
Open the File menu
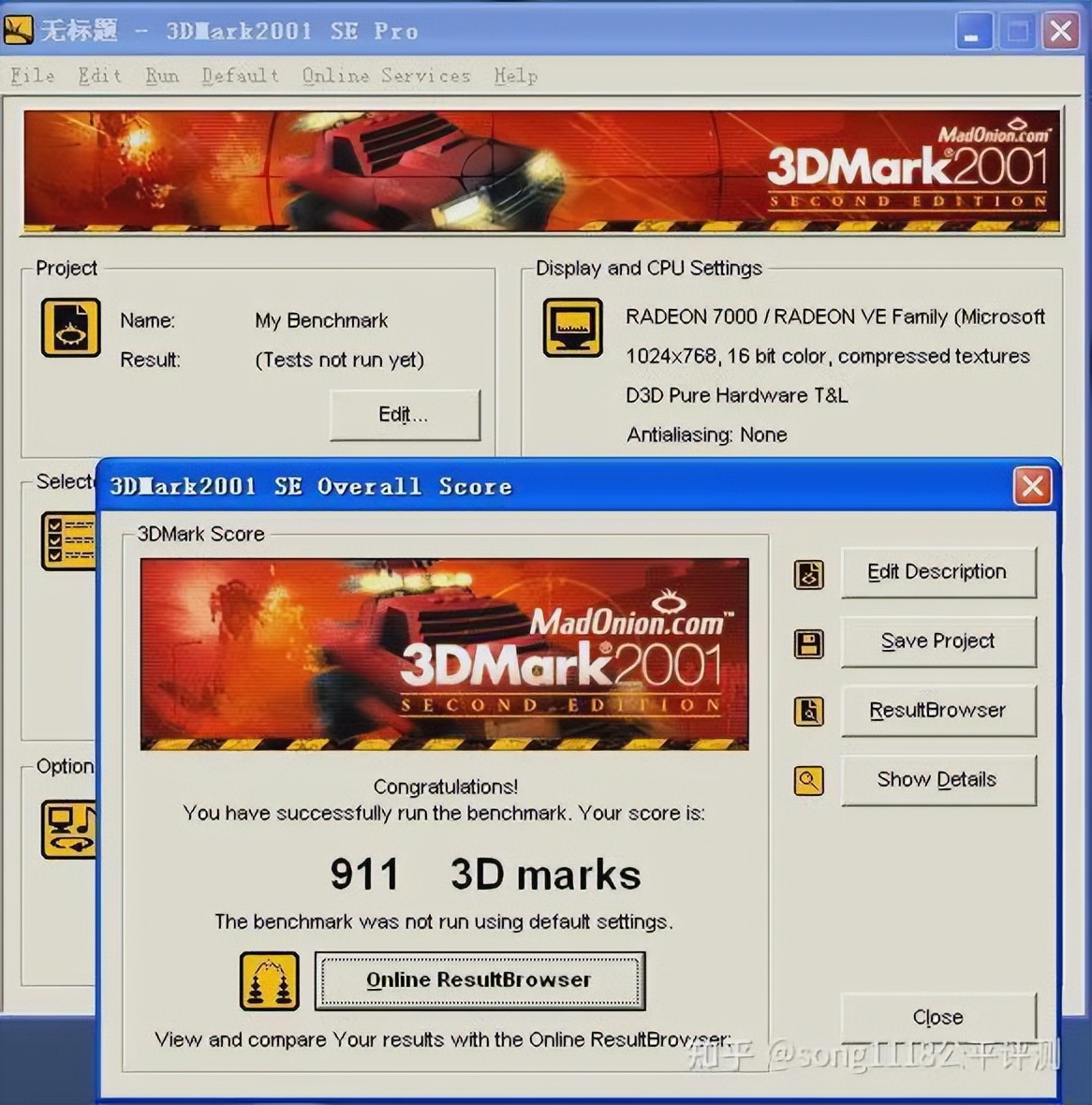[x=32, y=76]
